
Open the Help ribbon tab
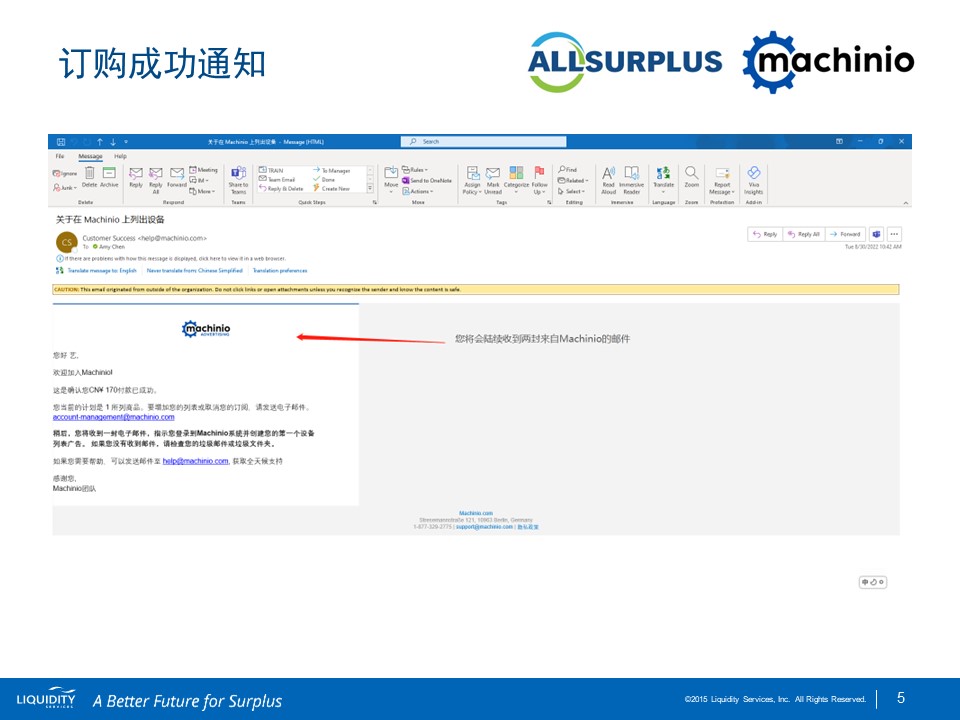click(120, 156)
